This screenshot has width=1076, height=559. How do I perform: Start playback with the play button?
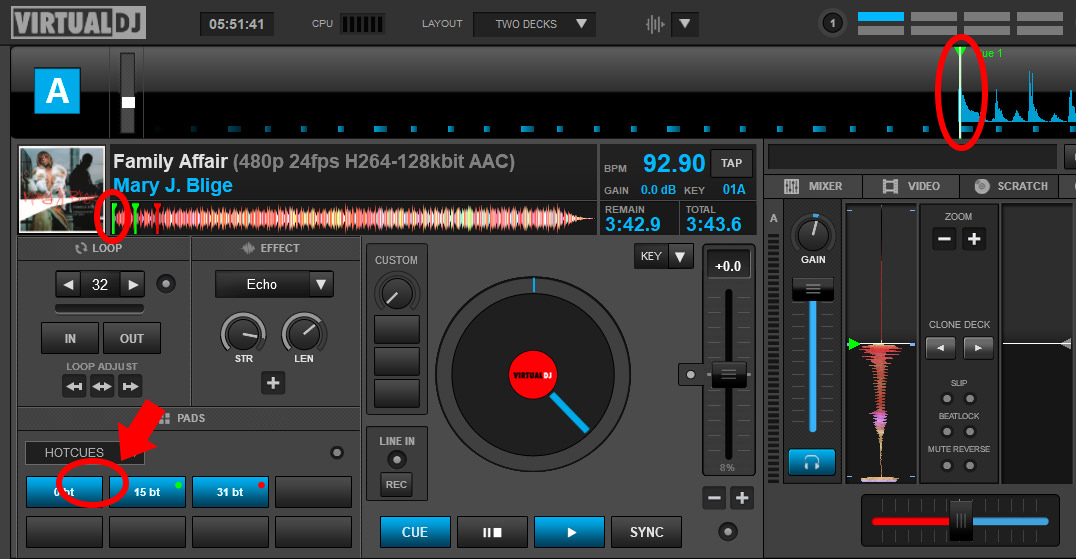(x=570, y=532)
